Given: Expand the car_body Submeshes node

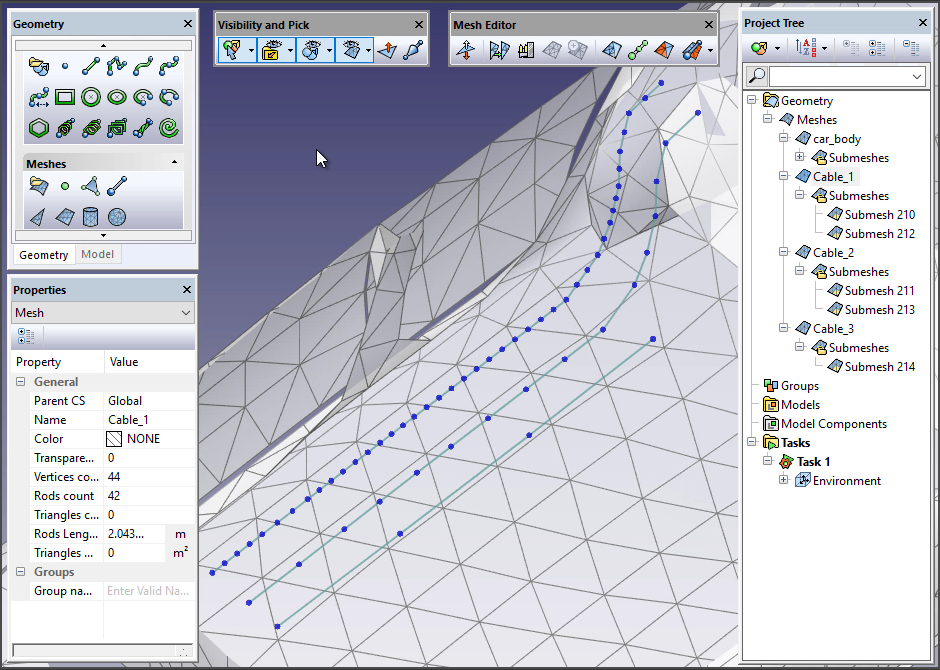Looking at the screenshot, I should coord(800,158).
